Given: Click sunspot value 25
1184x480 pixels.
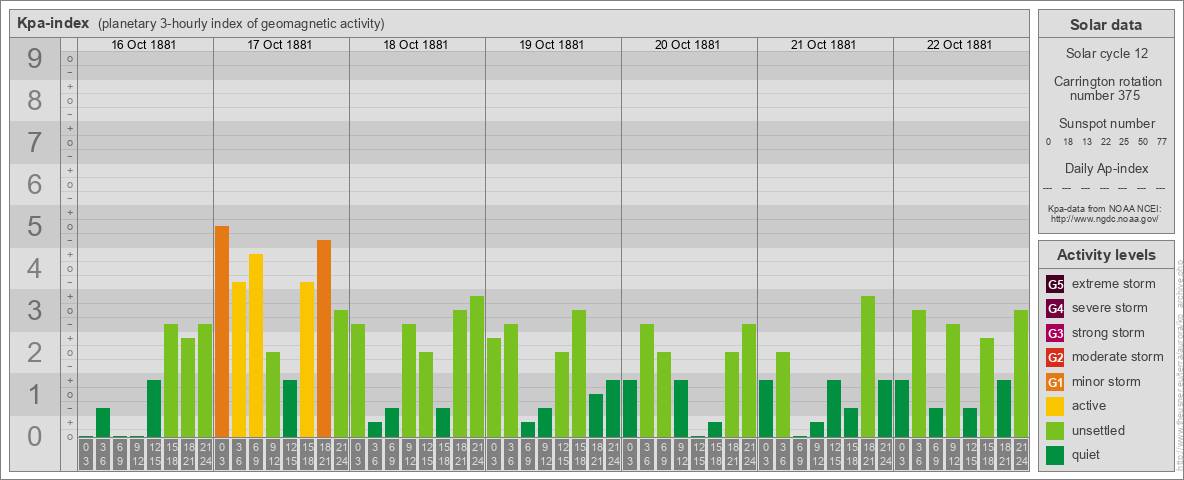Looking at the screenshot, I should [x=1124, y=142].
